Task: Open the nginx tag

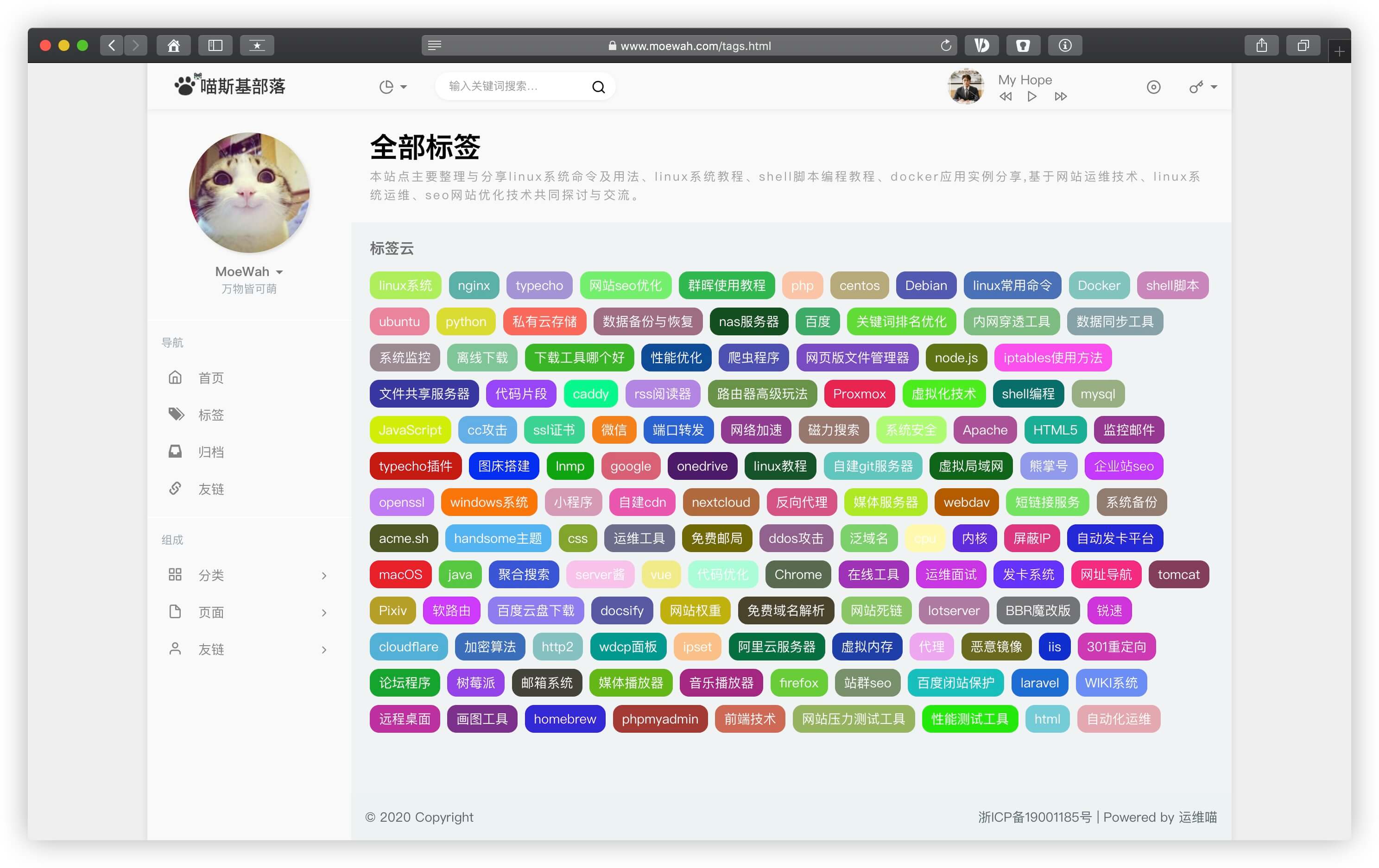Action: tap(474, 285)
